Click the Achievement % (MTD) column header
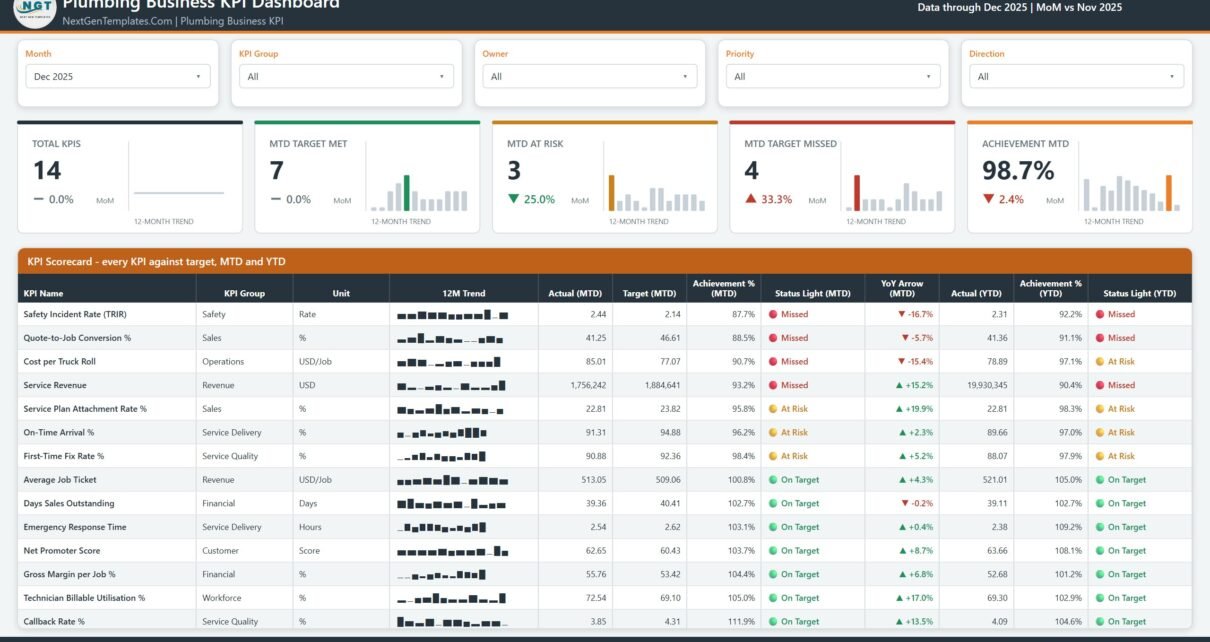 (724, 288)
